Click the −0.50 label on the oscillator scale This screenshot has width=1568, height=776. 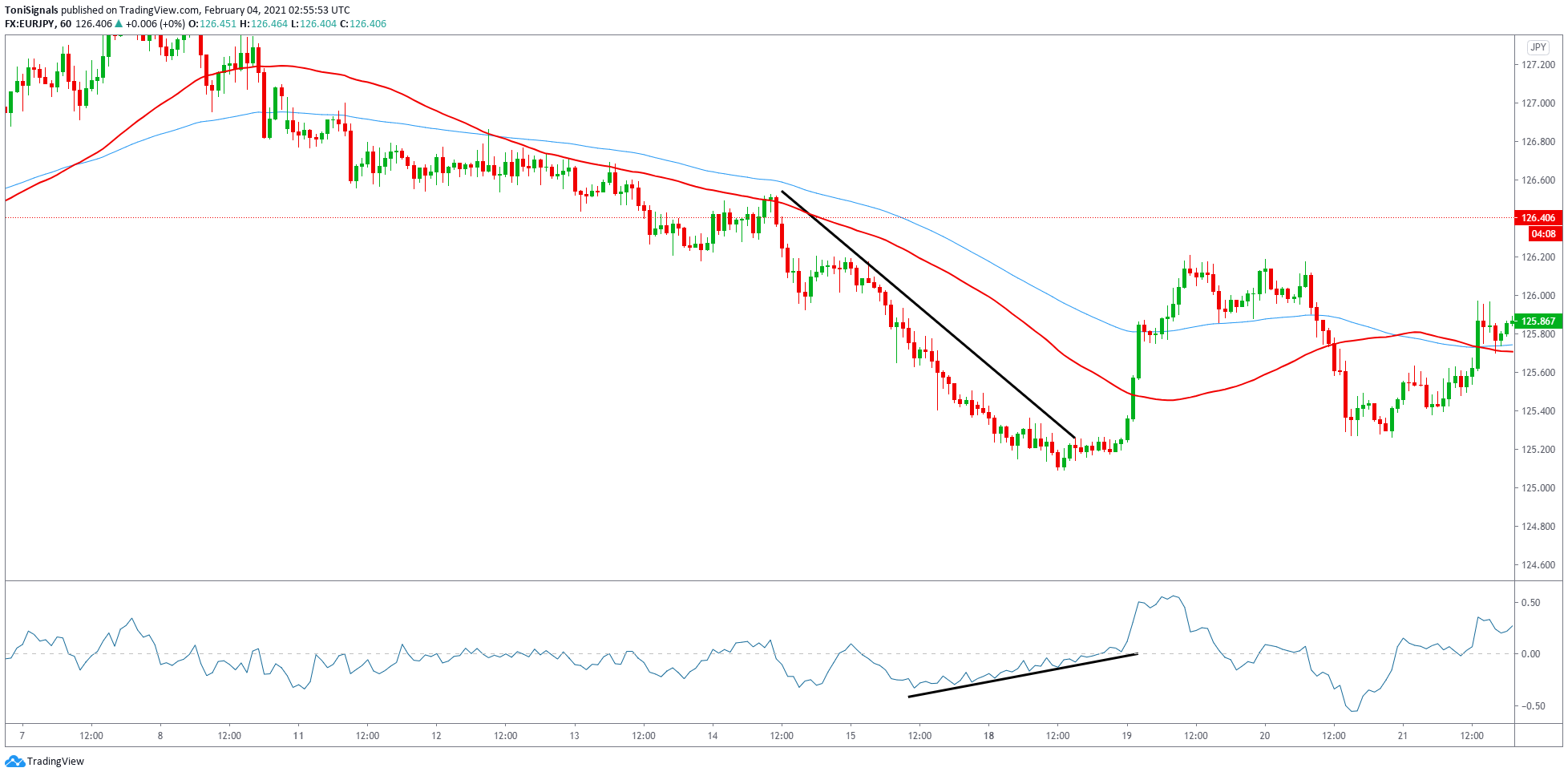pyautogui.click(x=1529, y=706)
